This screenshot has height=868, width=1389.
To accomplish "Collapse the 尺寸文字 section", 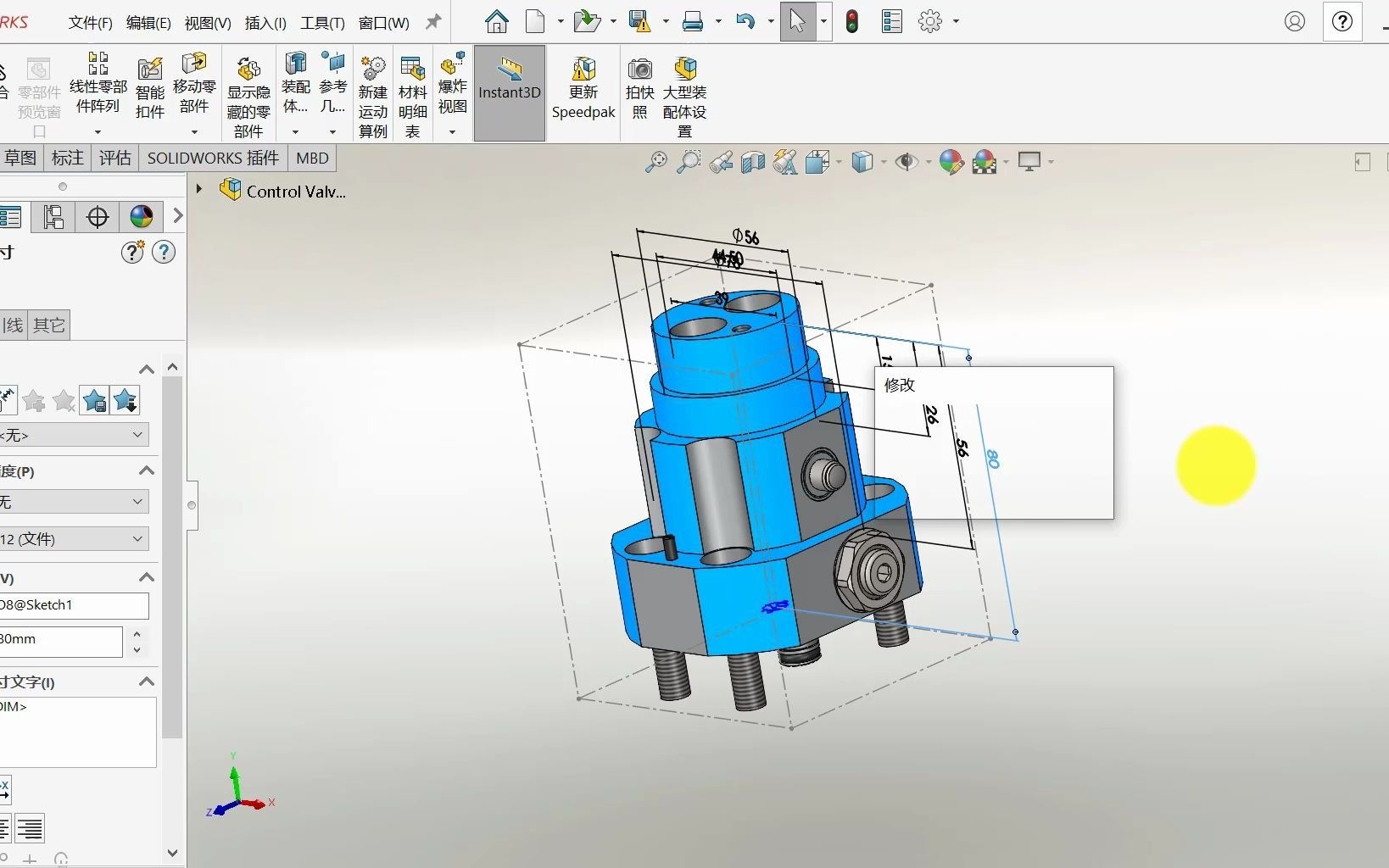I will [145, 682].
